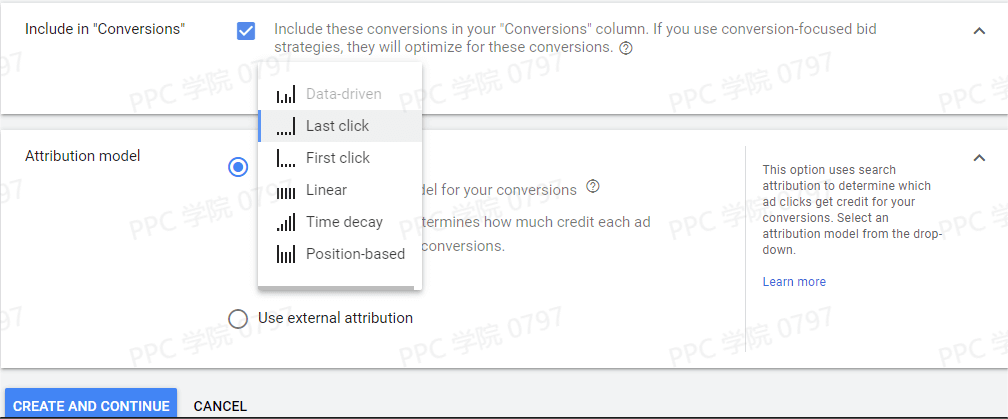
Task: Click the Linear model bars icon
Action: click(x=286, y=190)
